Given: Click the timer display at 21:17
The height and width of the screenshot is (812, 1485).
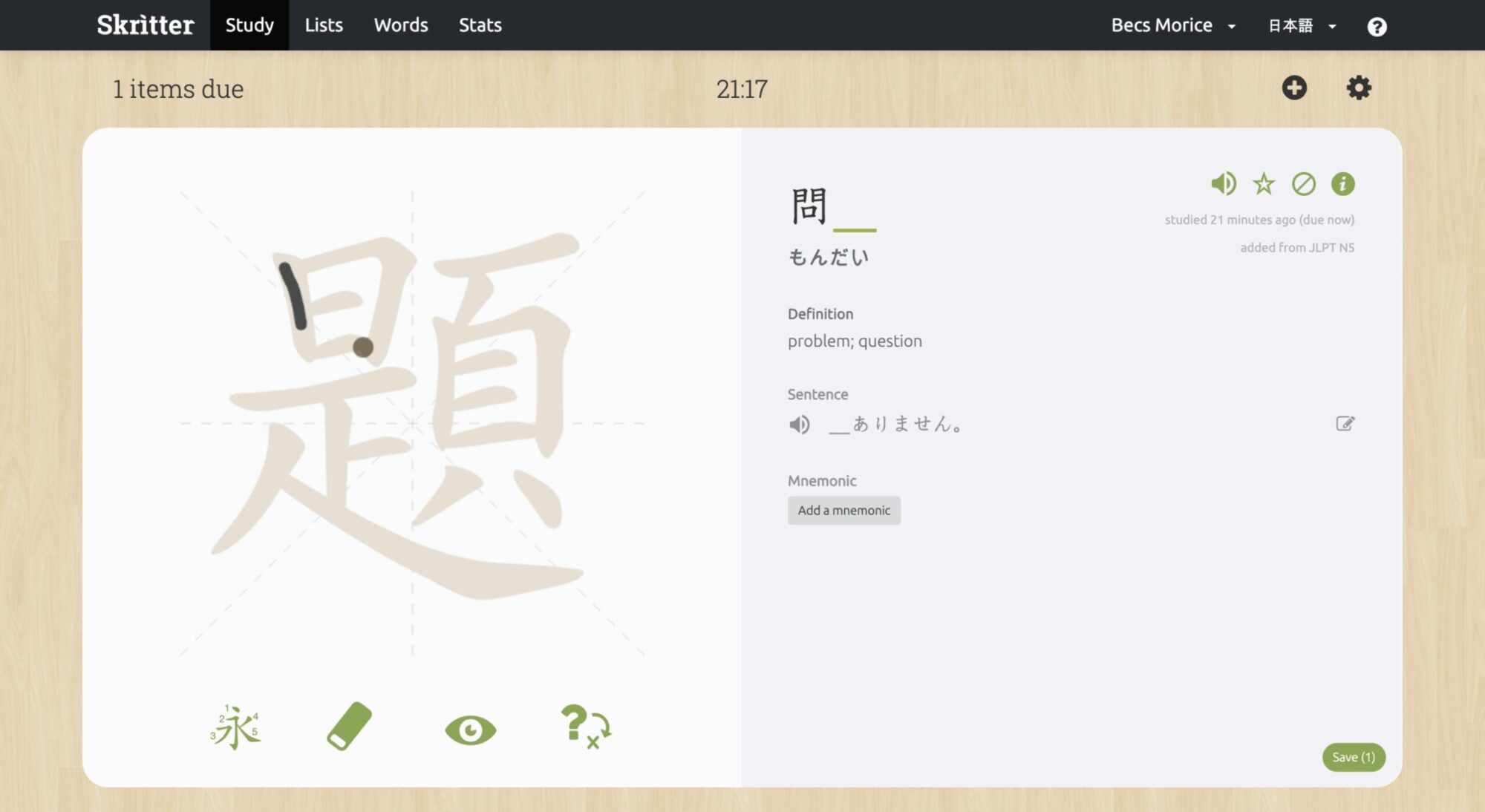Looking at the screenshot, I should coord(742,88).
